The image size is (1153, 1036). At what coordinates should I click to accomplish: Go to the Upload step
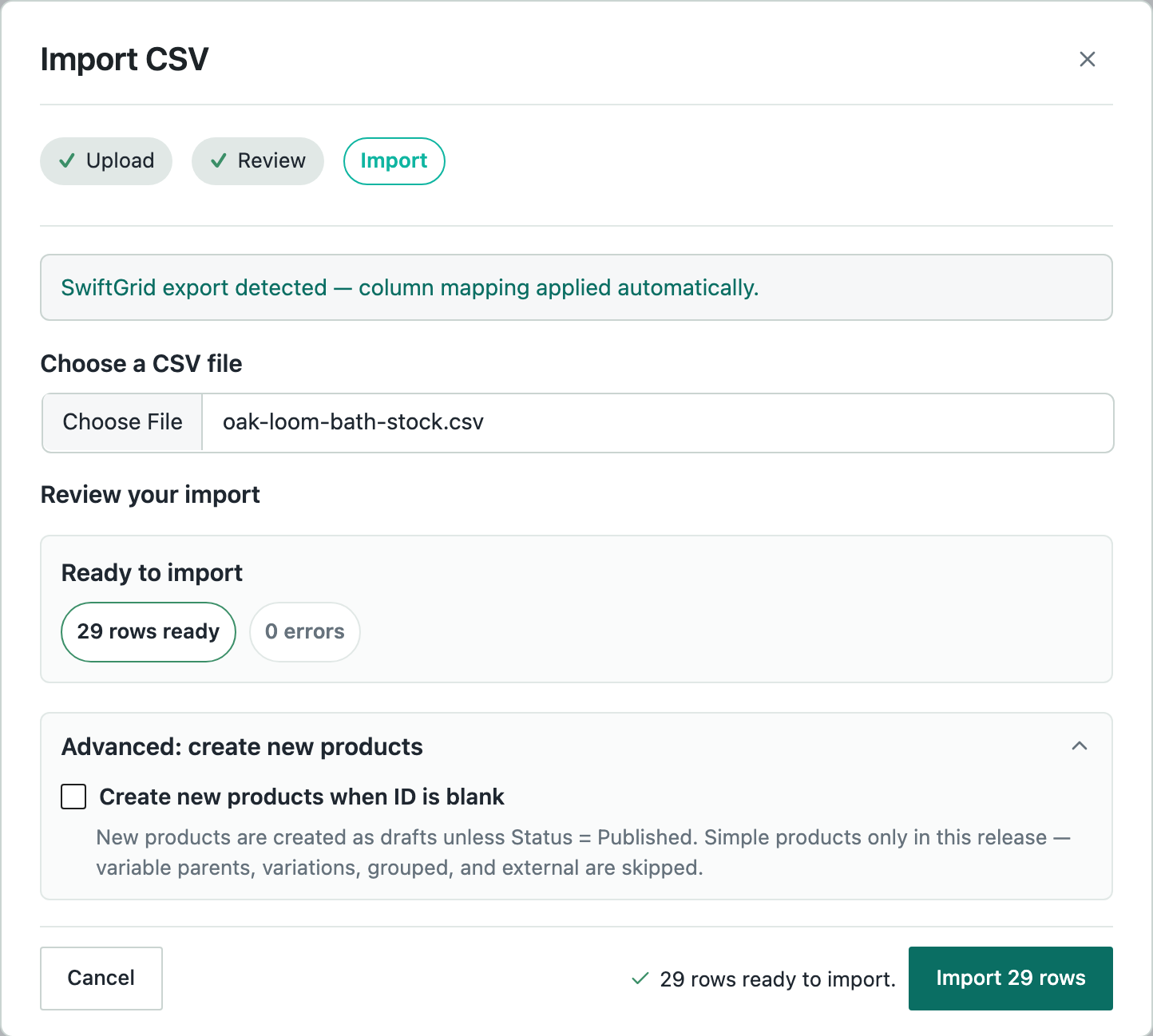pyautogui.click(x=106, y=161)
